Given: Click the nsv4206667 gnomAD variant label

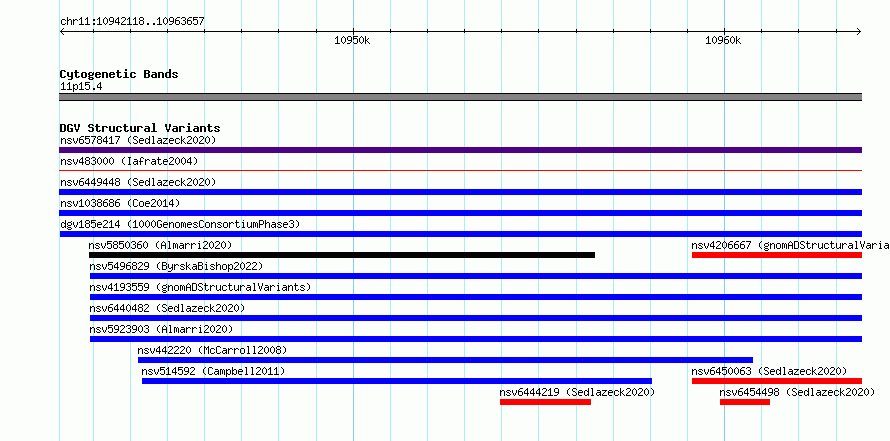Looking at the screenshot, I should [790, 245].
